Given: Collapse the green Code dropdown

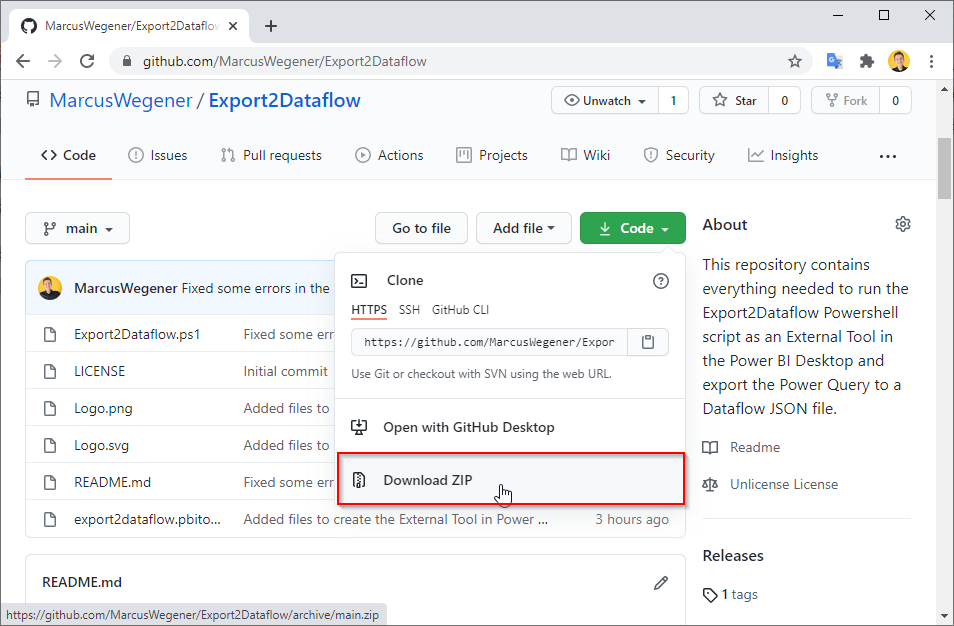Looking at the screenshot, I should (x=633, y=228).
